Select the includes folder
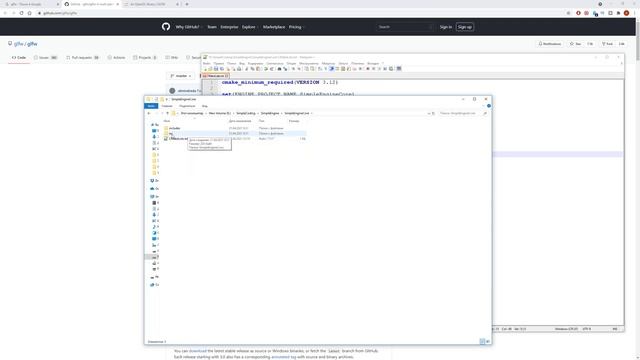Screen dimensions: 640x360 pyautogui.click(x=174, y=128)
